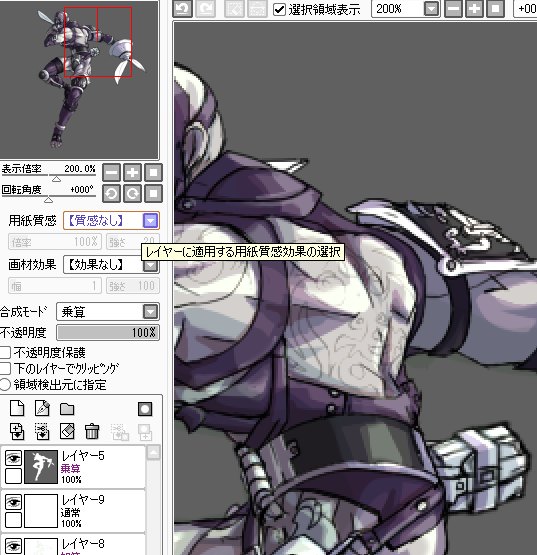Click the clear layer eraser icon

click(67, 431)
